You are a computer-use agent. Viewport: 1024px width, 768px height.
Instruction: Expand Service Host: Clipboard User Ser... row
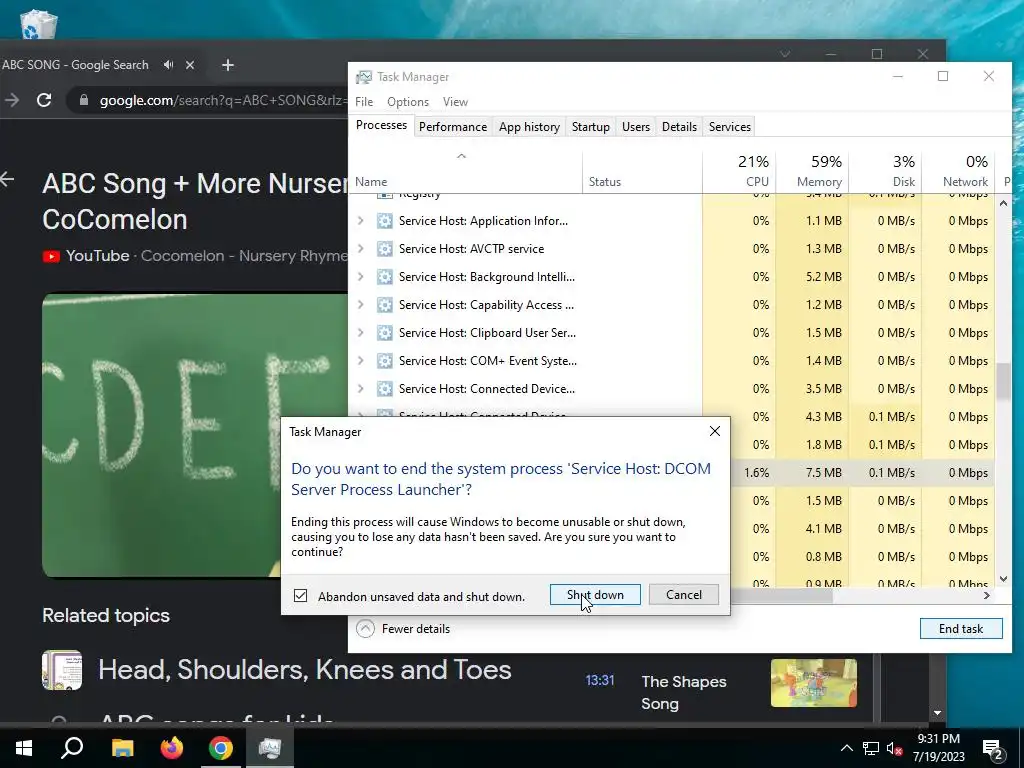coord(360,333)
